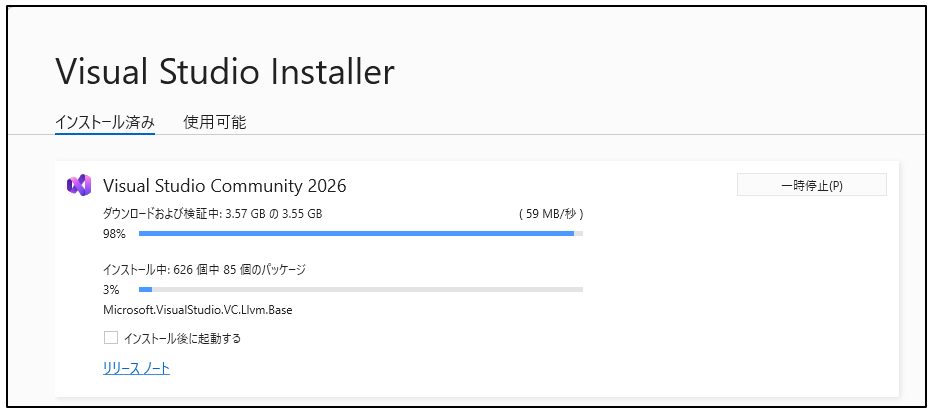Click the 3.57 GB の 3.55 GB size text

(273, 214)
